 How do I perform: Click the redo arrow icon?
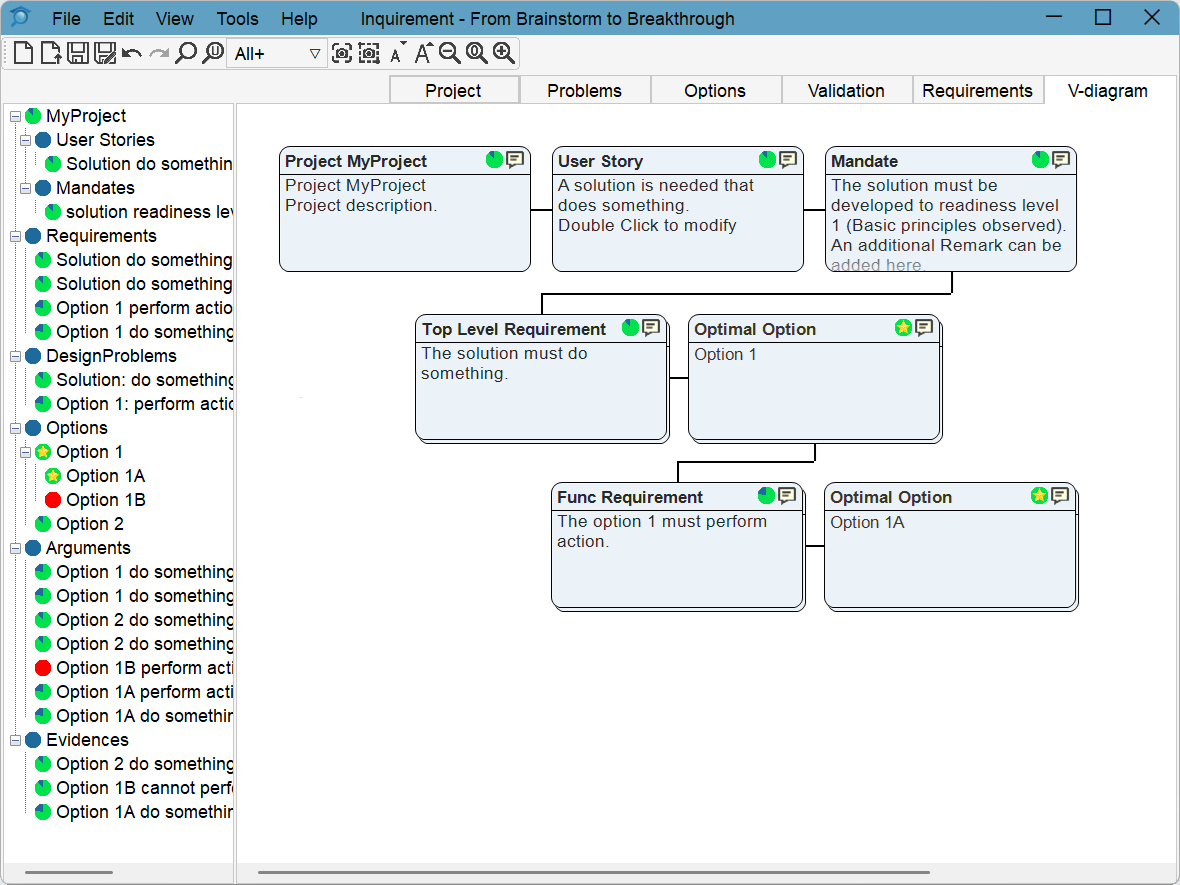pyautogui.click(x=159, y=53)
